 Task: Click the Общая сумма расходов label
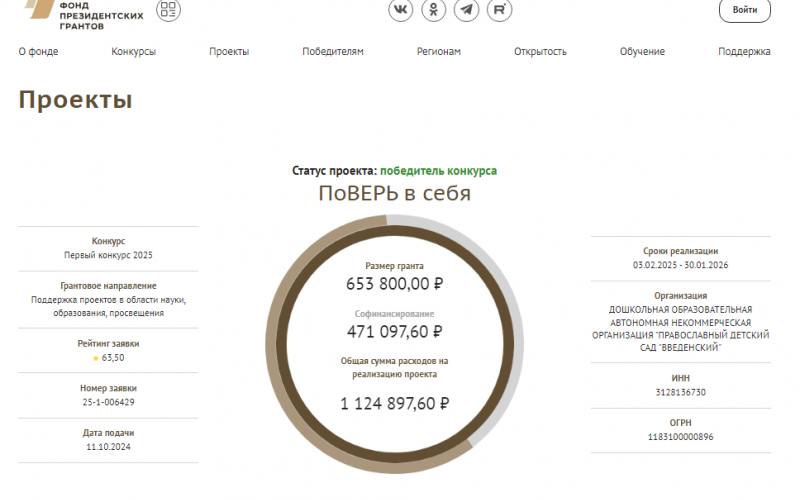[x=394, y=367]
